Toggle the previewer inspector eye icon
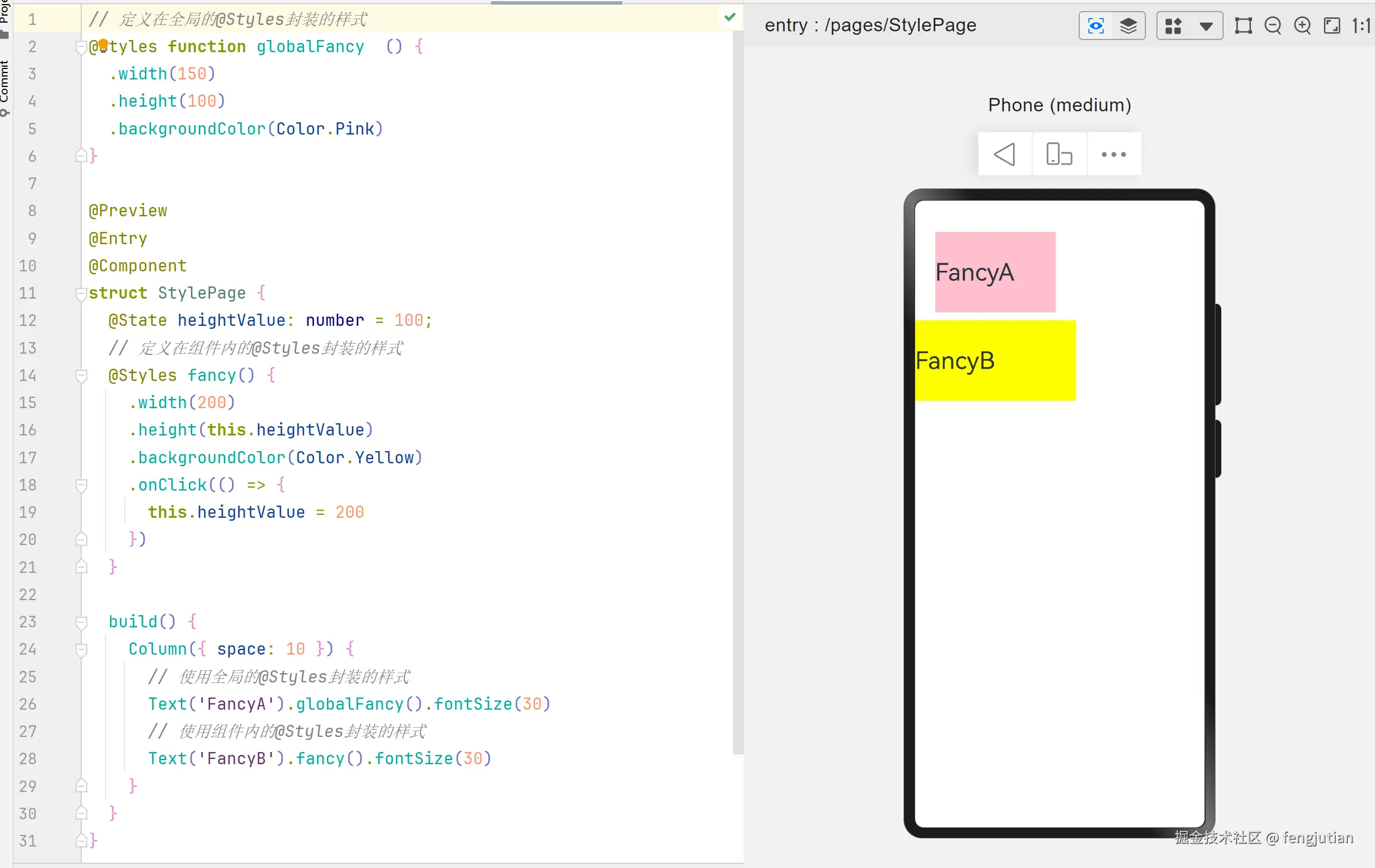 coord(1095,26)
